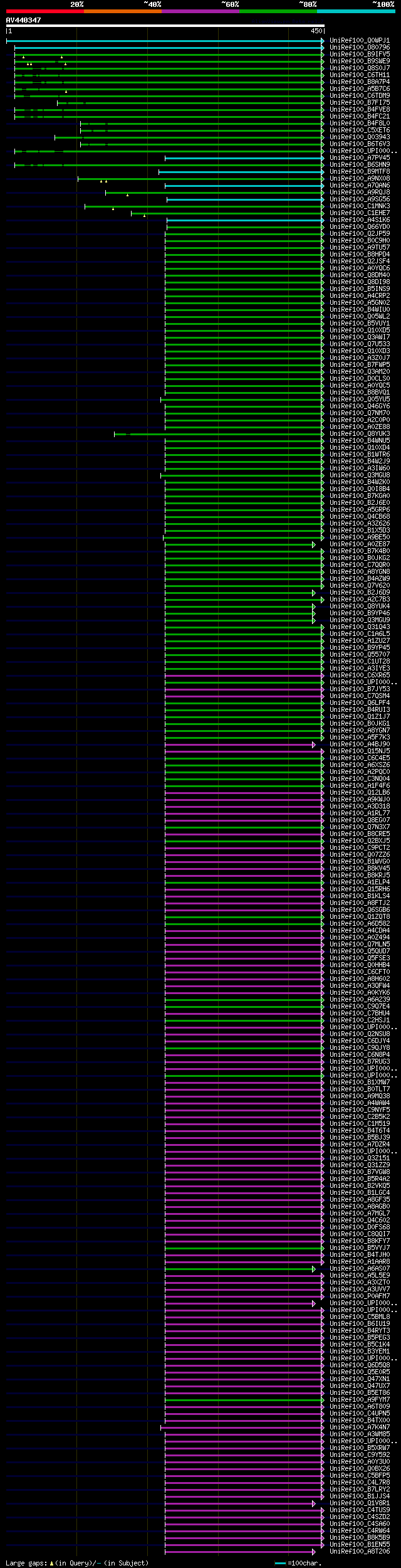Click hit name UniRef100_A9SG56
Viewport: 401px width, 1568px height.
click(360, 199)
